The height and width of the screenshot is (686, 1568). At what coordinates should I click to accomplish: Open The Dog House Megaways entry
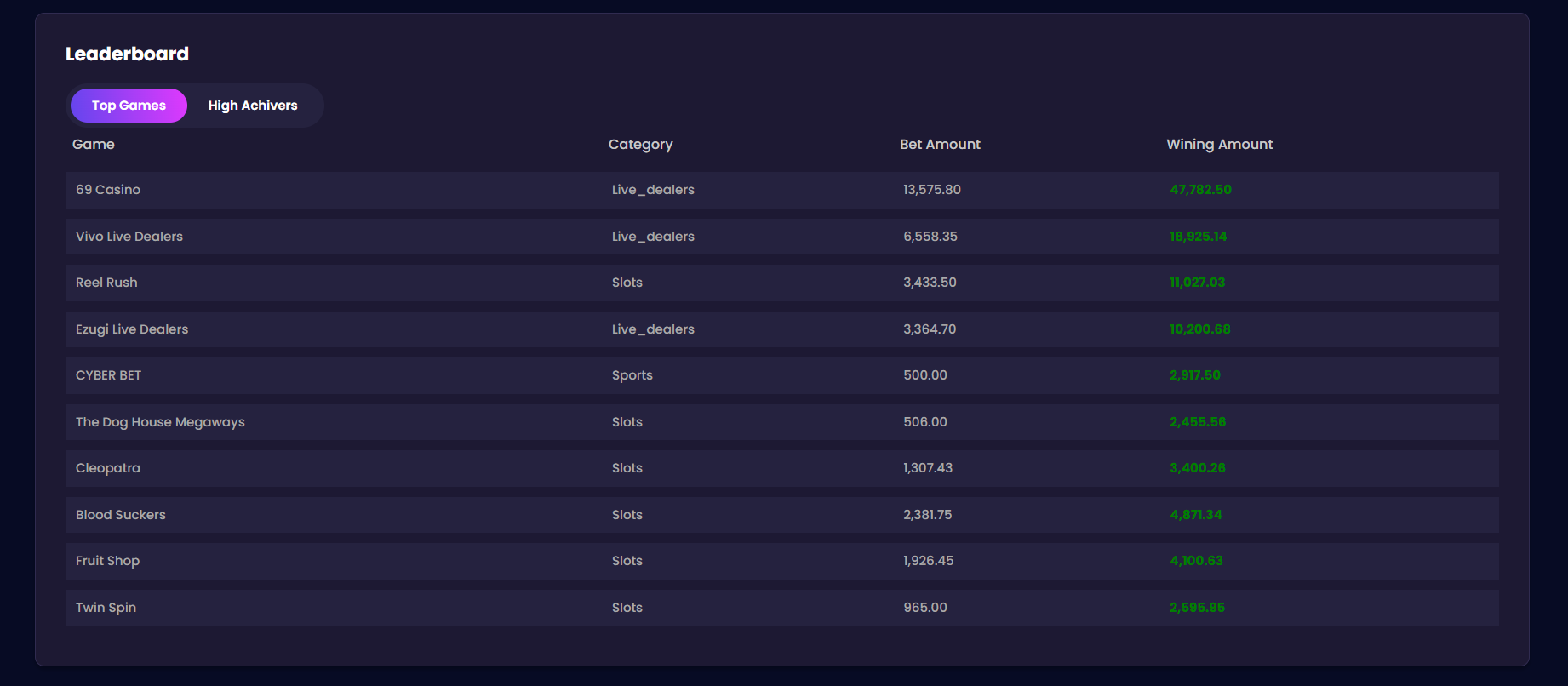tap(160, 422)
